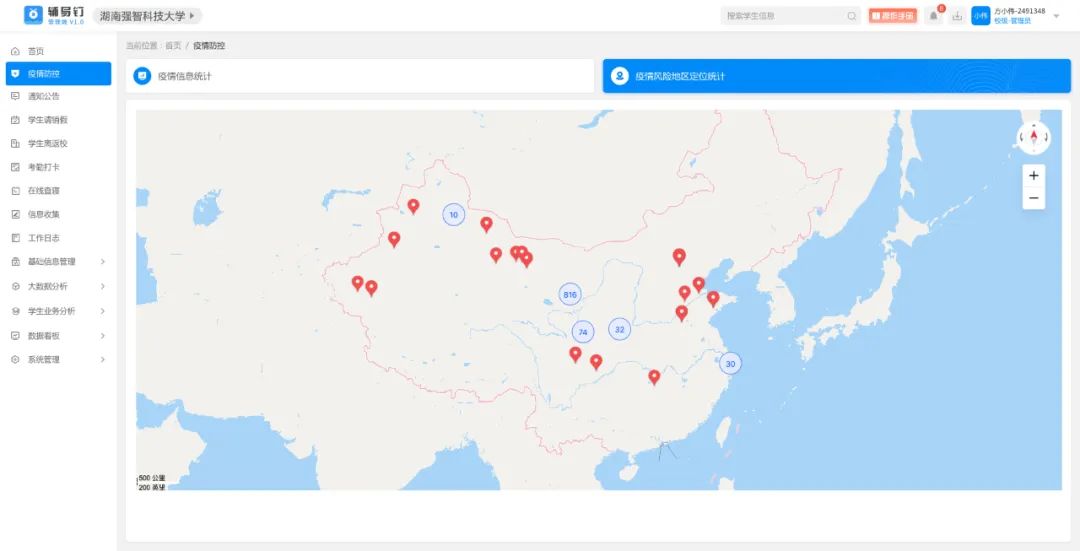This screenshot has height=551, width=1080.
Task: Switch to the 疫情信息统计 tab
Action: 360,76
